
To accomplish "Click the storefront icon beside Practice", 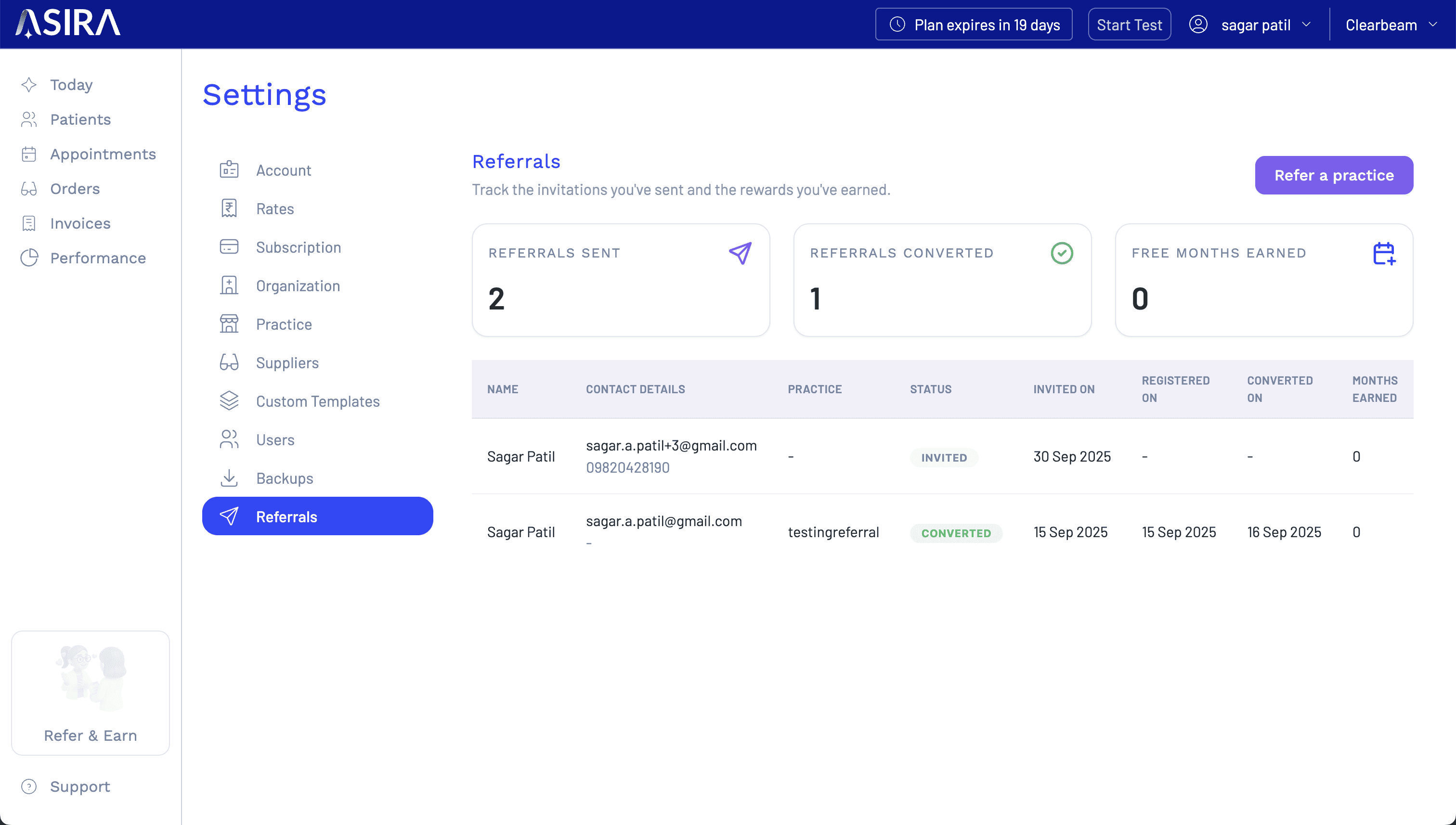I will 229,324.
